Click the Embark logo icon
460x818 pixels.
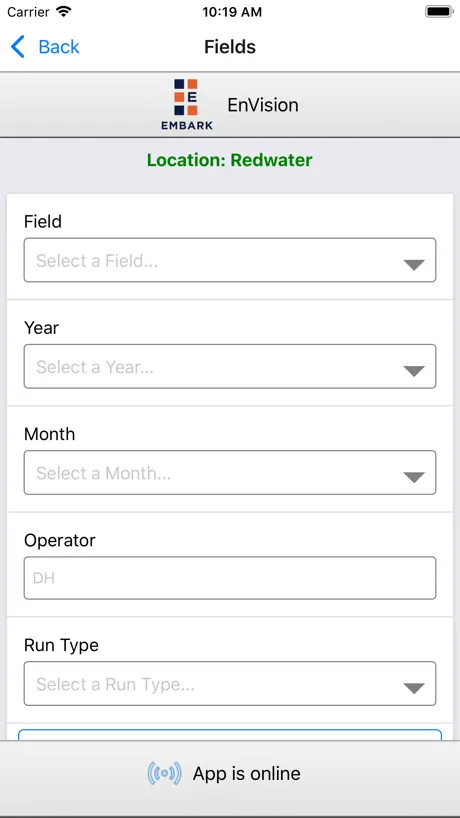click(x=186, y=104)
